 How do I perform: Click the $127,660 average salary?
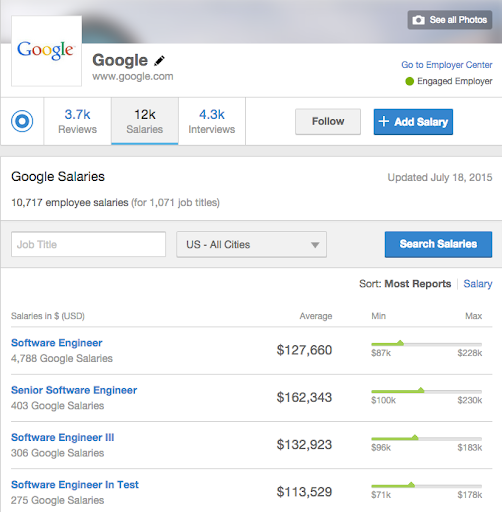click(x=304, y=350)
